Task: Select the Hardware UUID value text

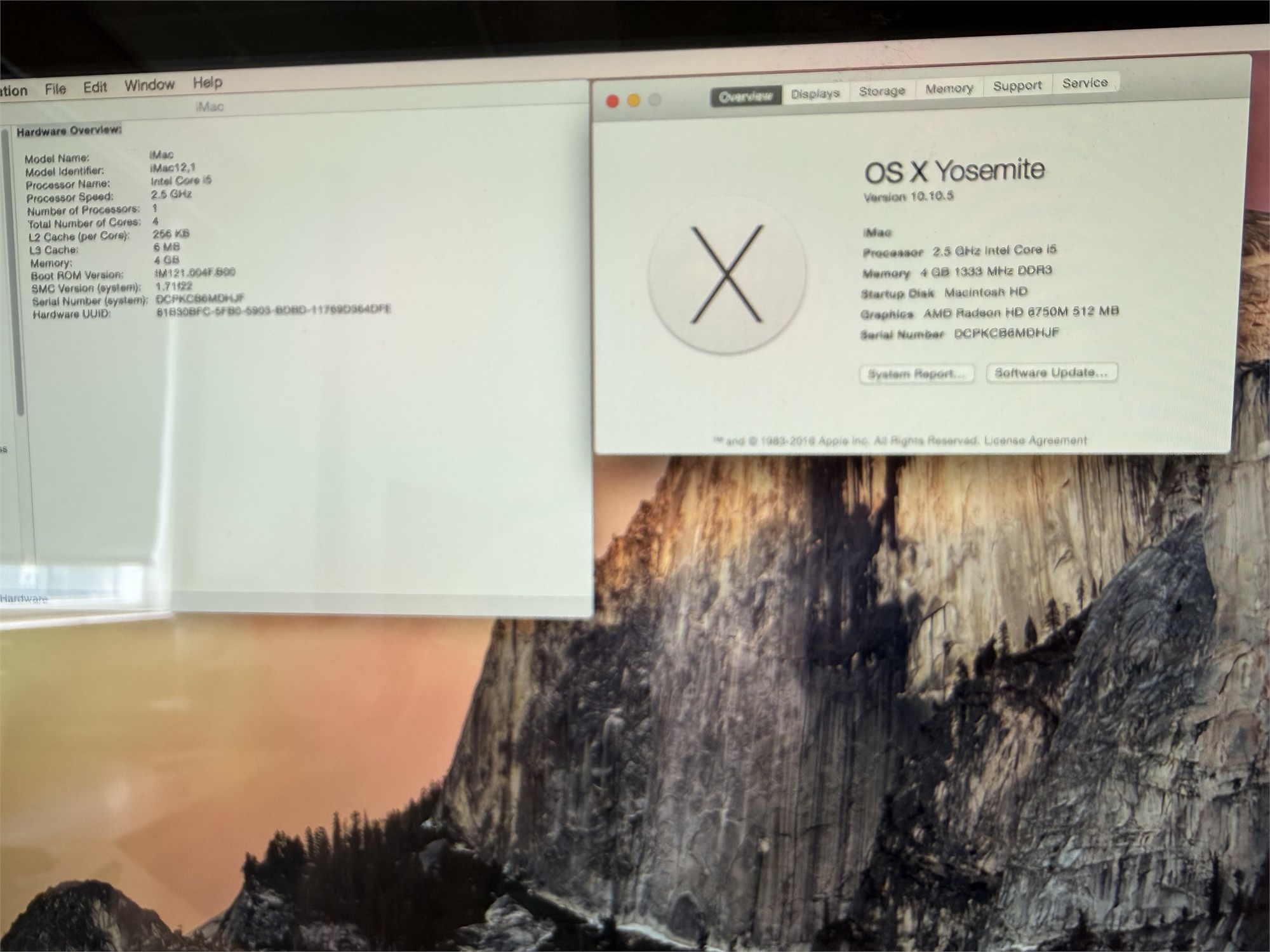Action: (274, 311)
